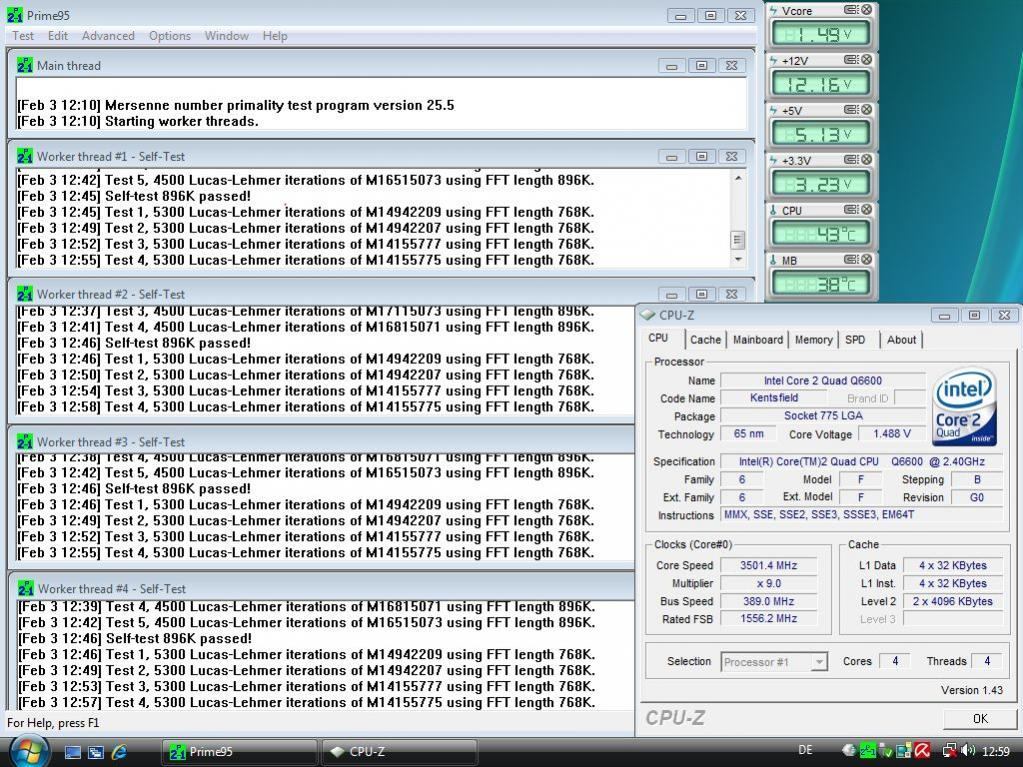This screenshot has height=767, width=1023.
Task: Click the Package value Socket 775 LGA
Action: pyautogui.click(x=823, y=415)
